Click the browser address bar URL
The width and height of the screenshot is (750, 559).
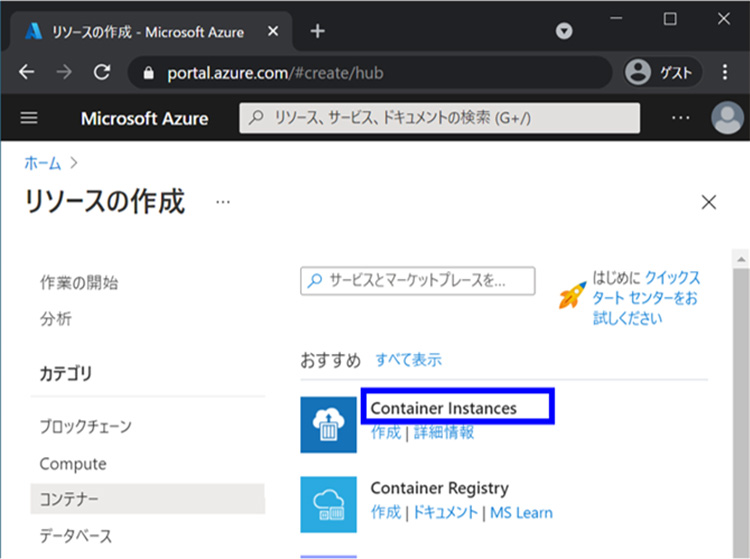tap(275, 73)
